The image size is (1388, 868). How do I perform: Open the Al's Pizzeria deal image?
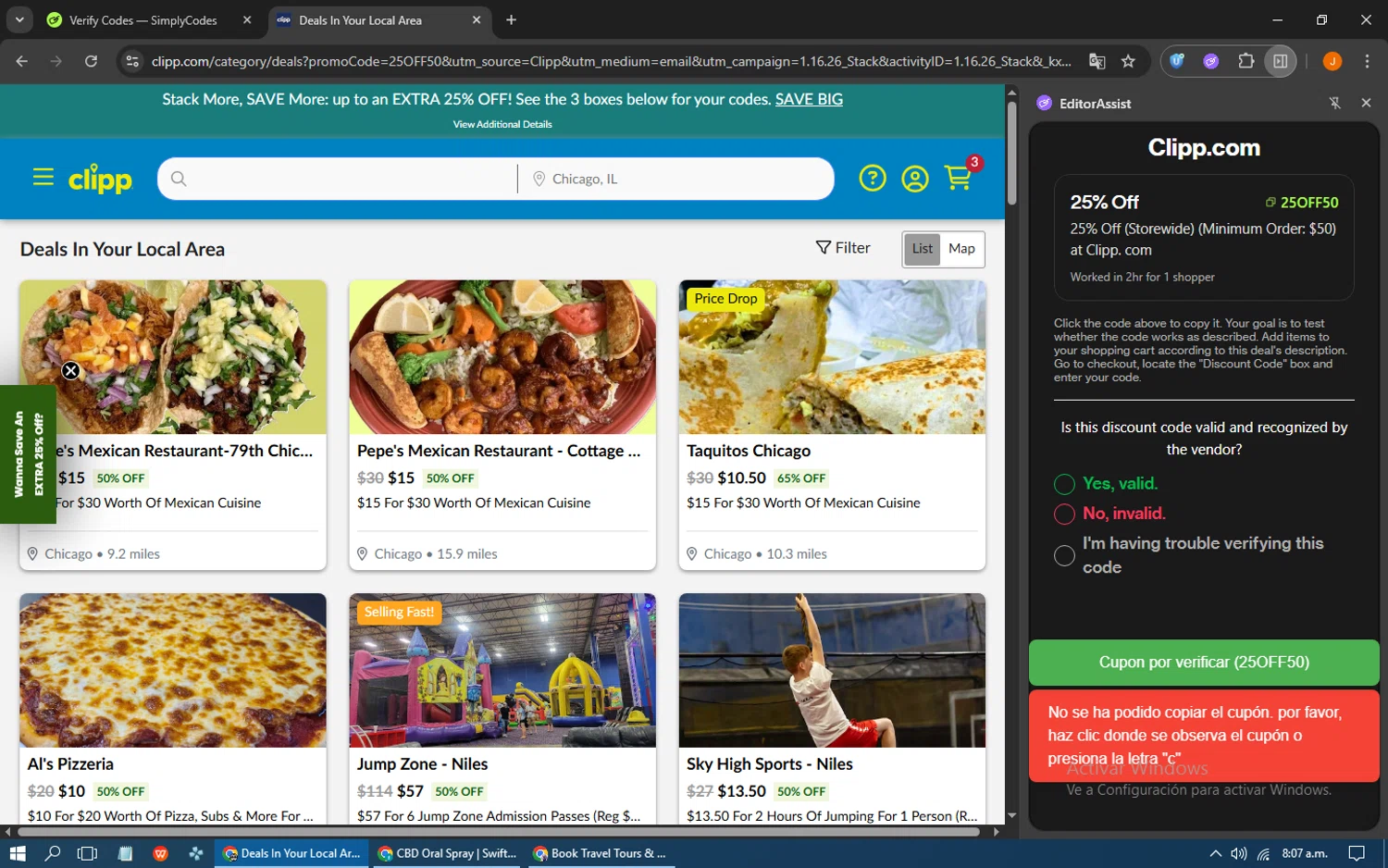(x=173, y=670)
